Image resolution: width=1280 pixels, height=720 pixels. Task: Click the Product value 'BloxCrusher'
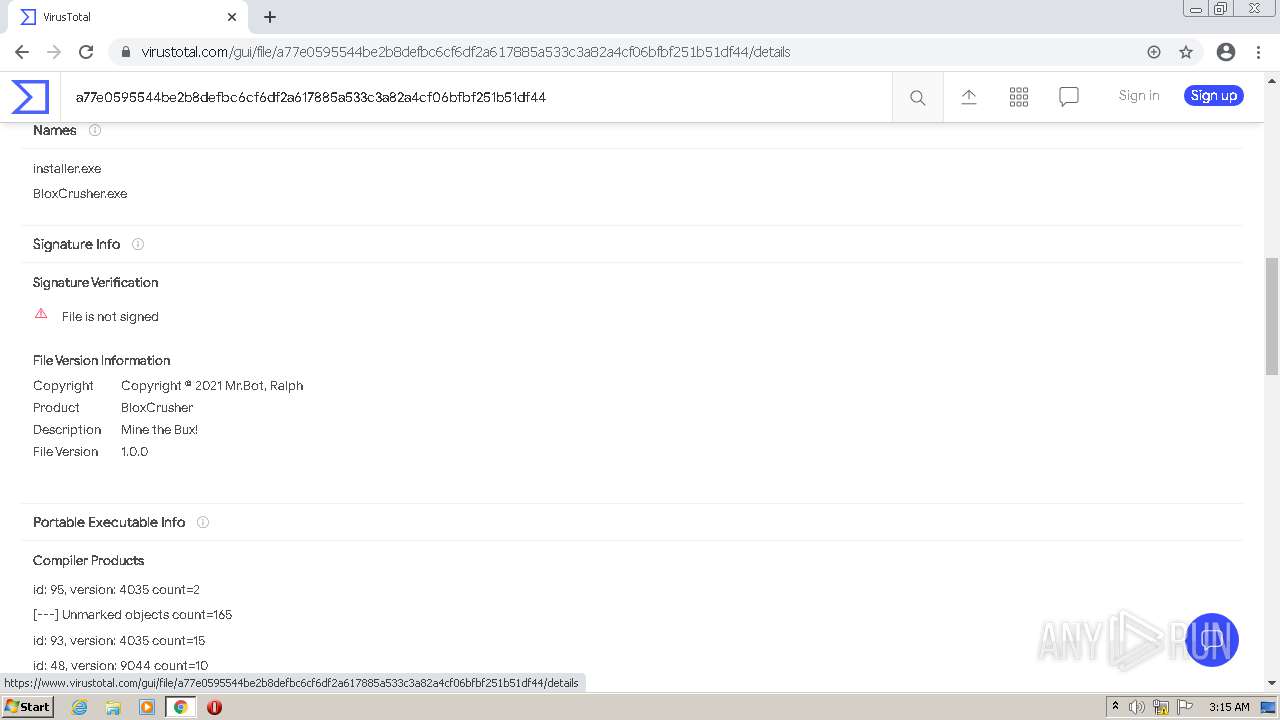(157, 407)
